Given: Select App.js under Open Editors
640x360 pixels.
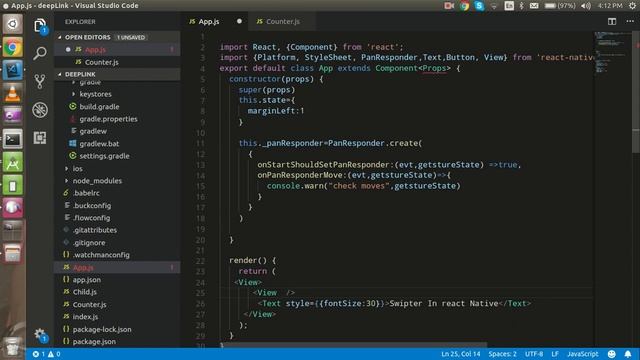Looking at the screenshot, I should [x=117, y=49].
